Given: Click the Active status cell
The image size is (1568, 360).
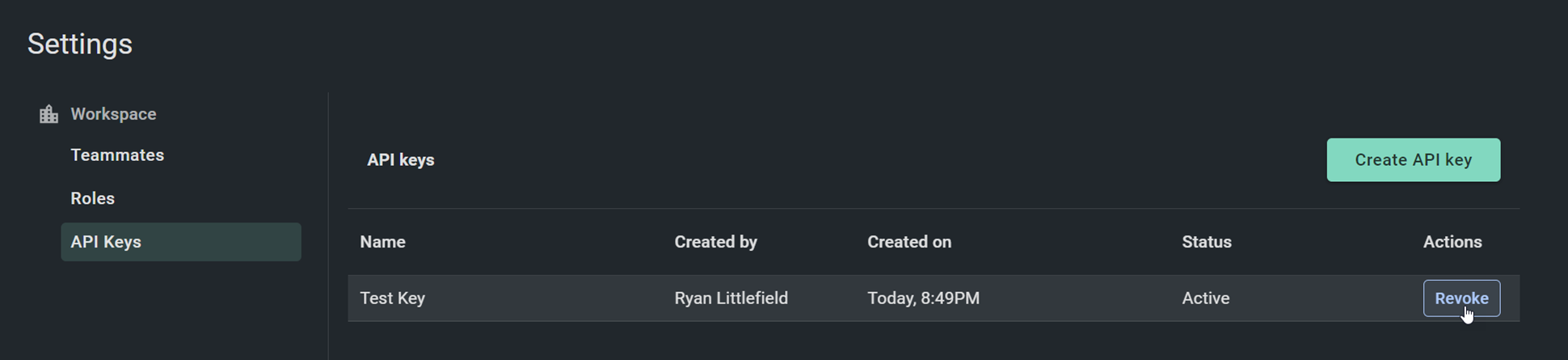Looking at the screenshot, I should pyautogui.click(x=1205, y=298).
